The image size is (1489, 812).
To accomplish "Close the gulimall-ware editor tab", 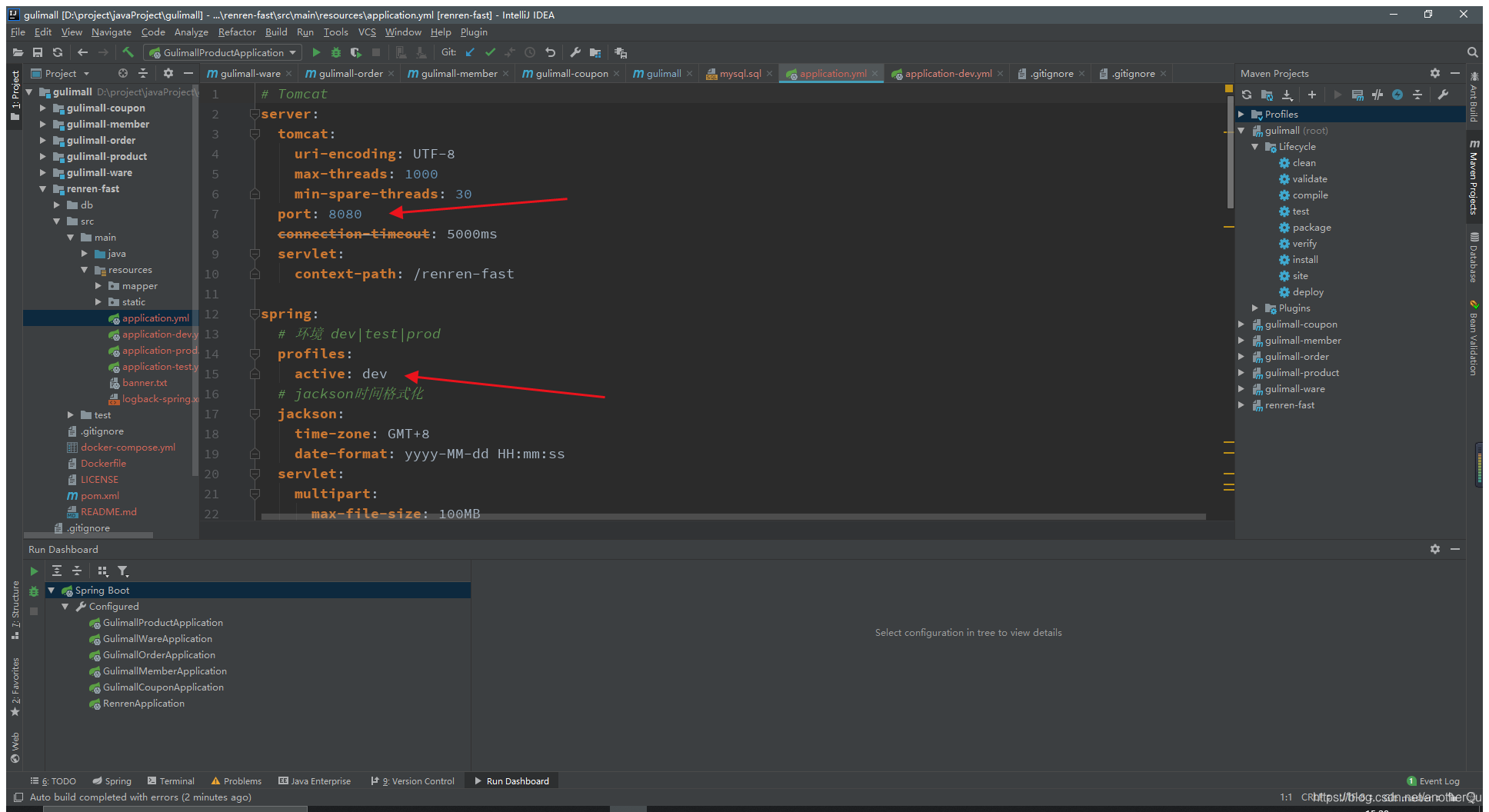I will click(x=289, y=74).
